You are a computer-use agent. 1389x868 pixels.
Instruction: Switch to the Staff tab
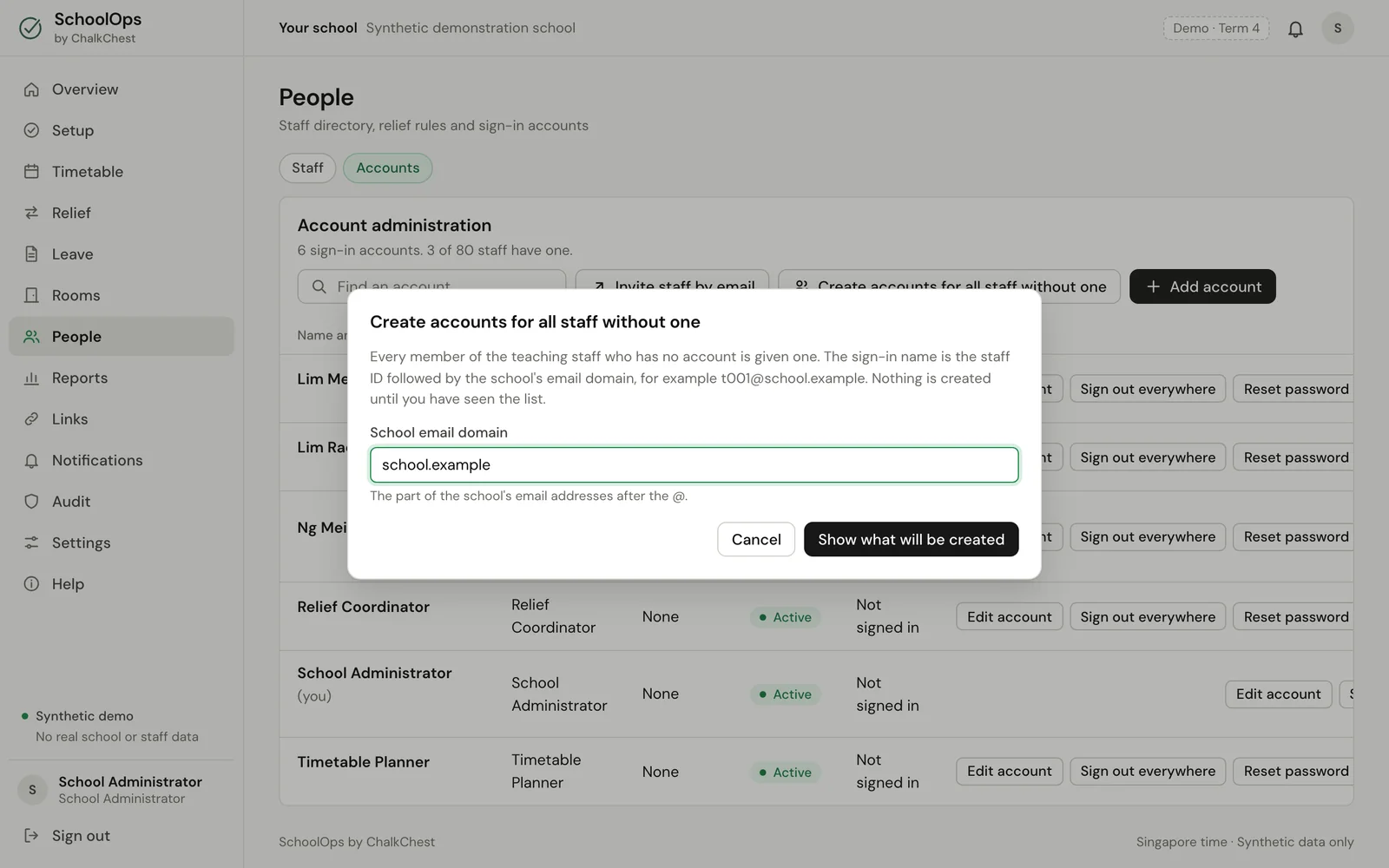[x=307, y=168]
